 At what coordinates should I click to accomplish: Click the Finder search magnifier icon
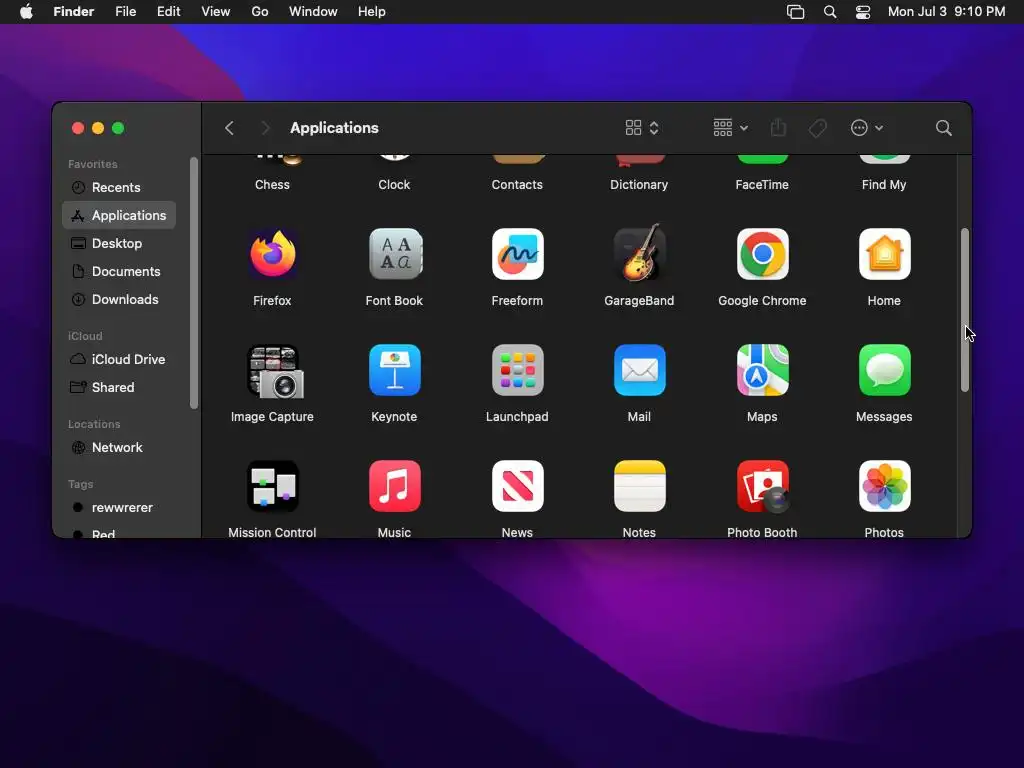pos(943,128)
